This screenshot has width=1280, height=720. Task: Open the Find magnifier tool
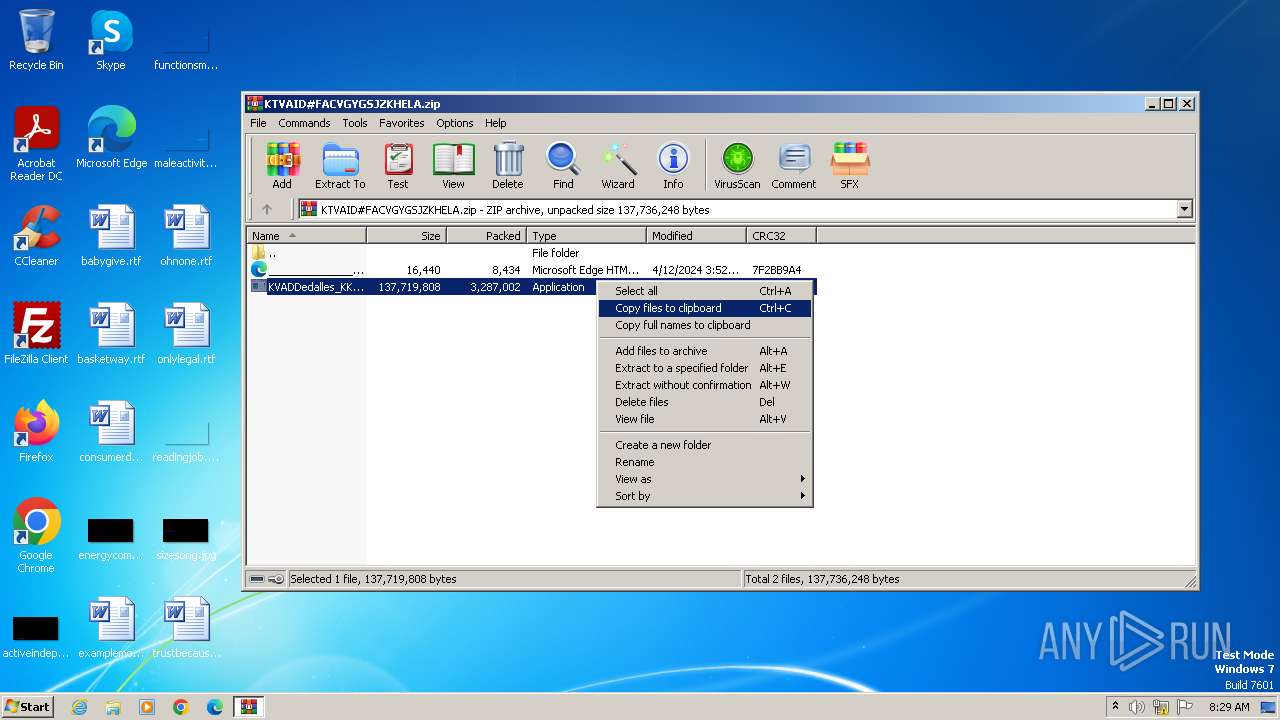[563, 166]
